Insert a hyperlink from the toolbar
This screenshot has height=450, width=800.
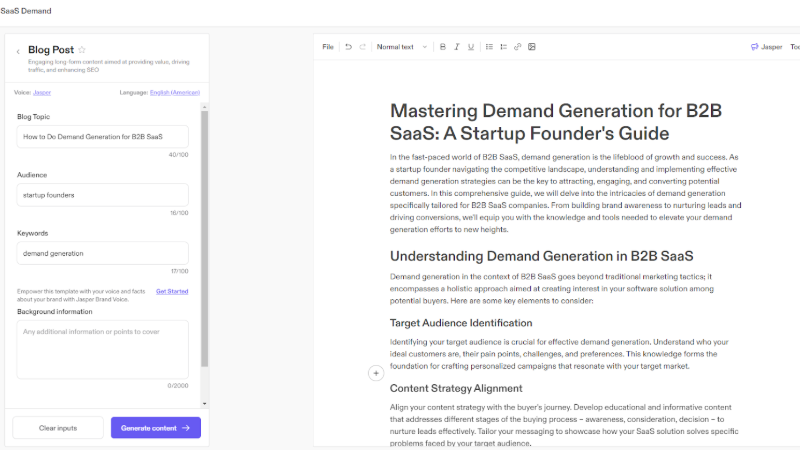click(517, 47)
